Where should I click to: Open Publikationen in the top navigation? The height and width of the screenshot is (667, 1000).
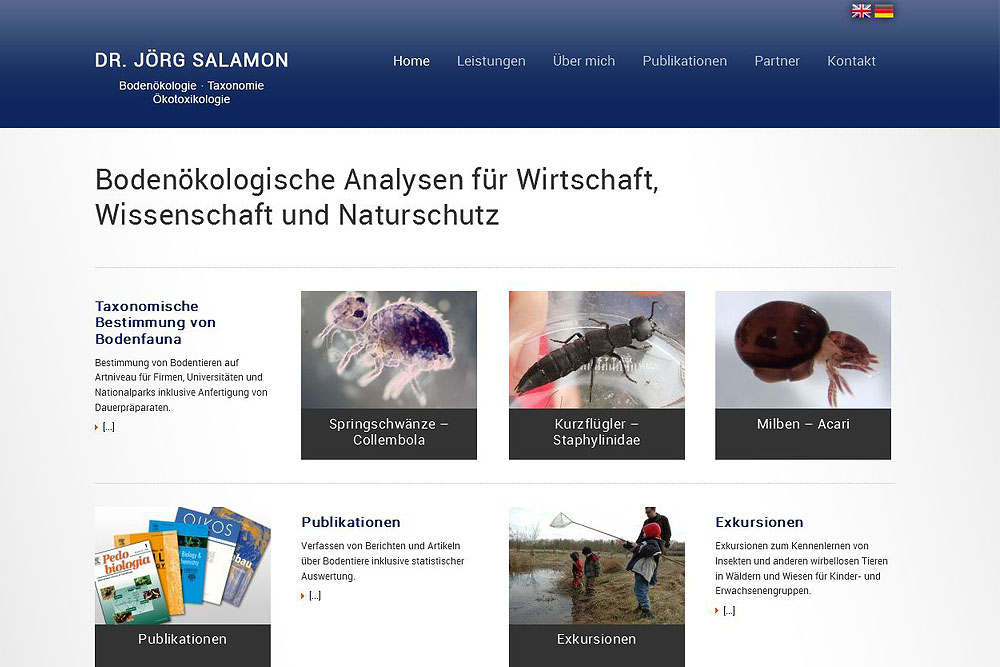685,61
